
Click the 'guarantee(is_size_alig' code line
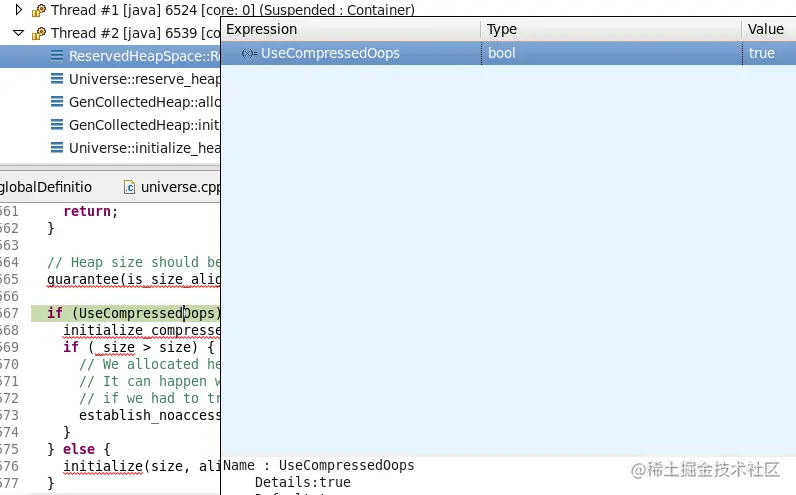[134, 279]
